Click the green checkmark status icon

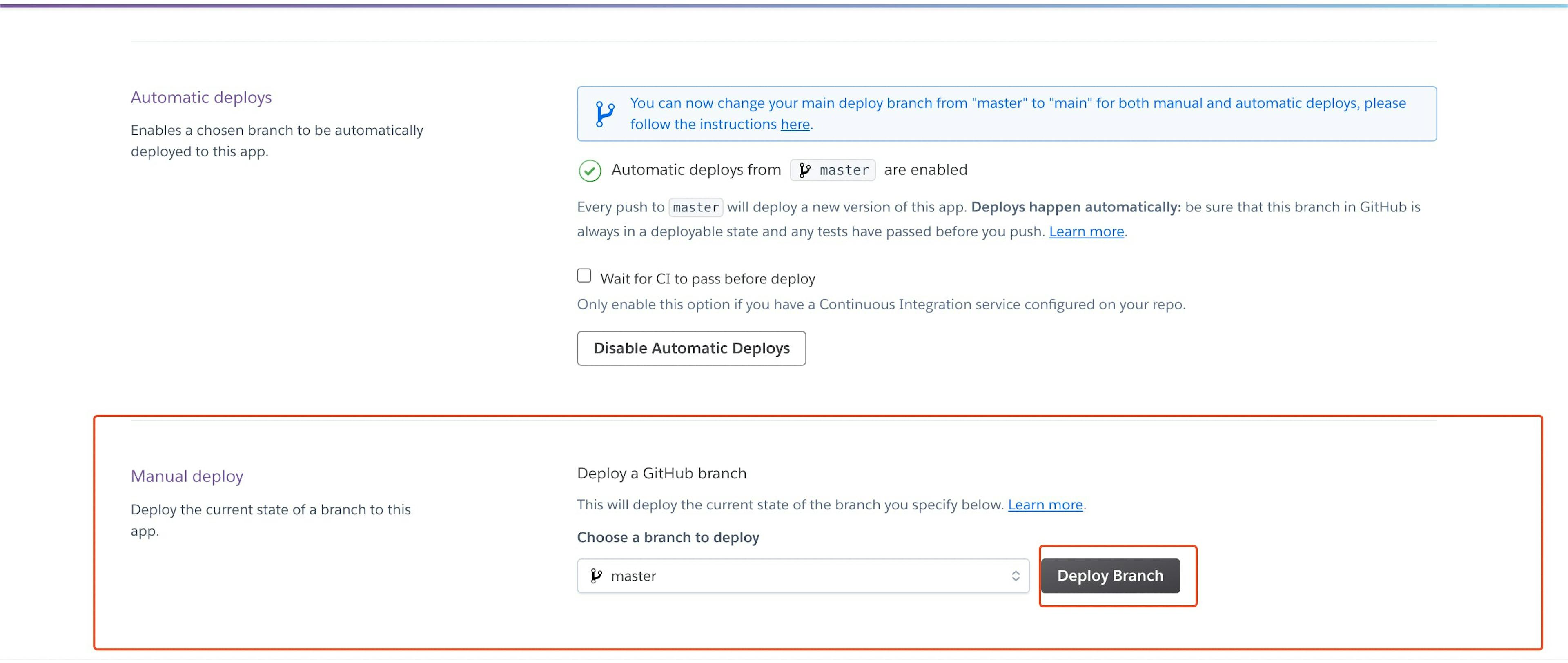(x=589, y=171)
